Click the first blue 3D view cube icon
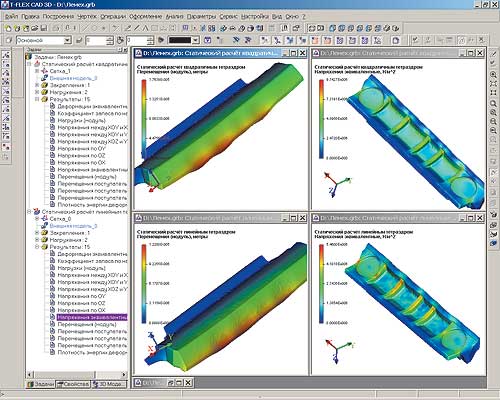This screenshot has height=400, width=500. pyautogui.click(x=332, y=28)
